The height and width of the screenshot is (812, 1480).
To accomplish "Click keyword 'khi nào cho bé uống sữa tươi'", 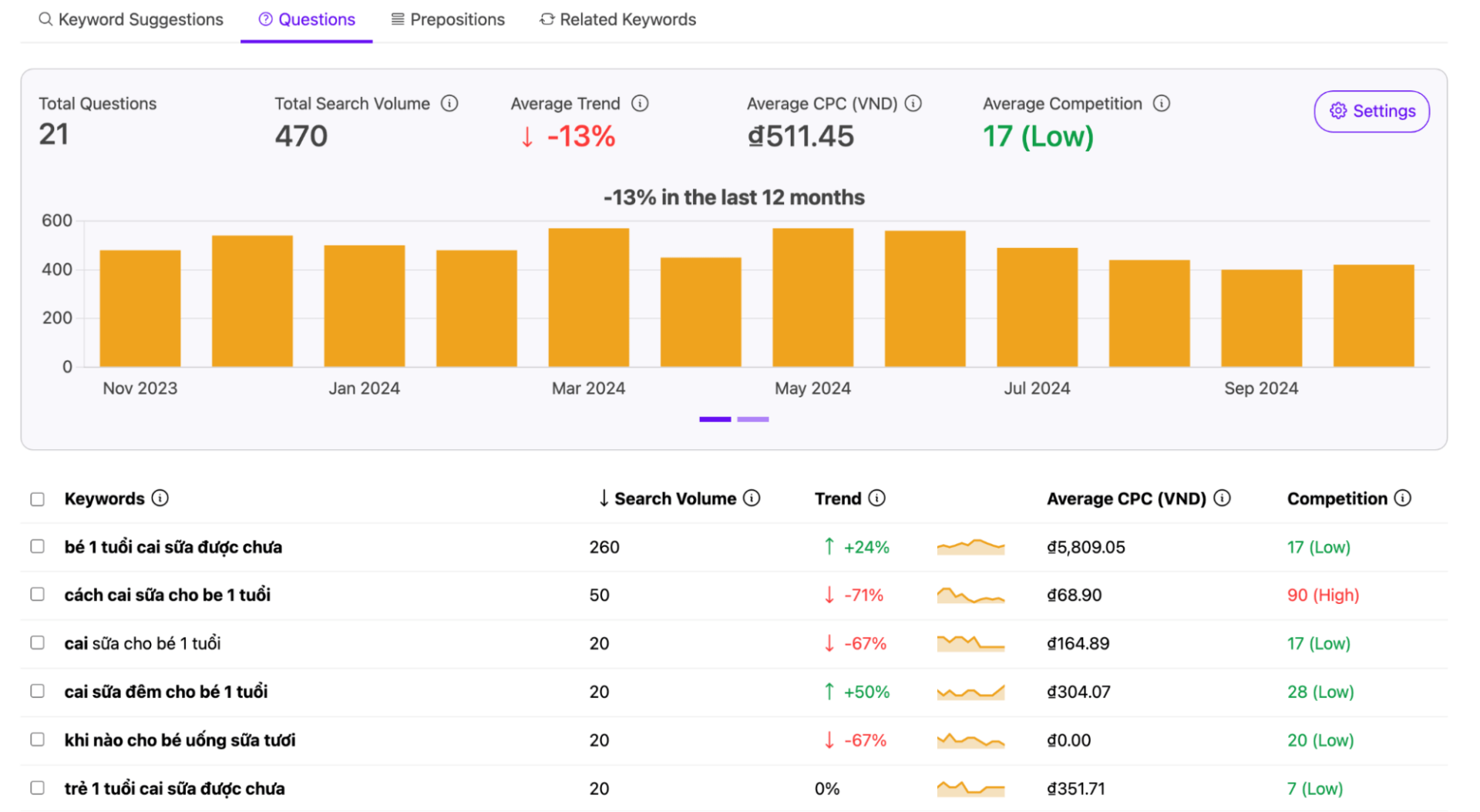I will click(180, 740).
